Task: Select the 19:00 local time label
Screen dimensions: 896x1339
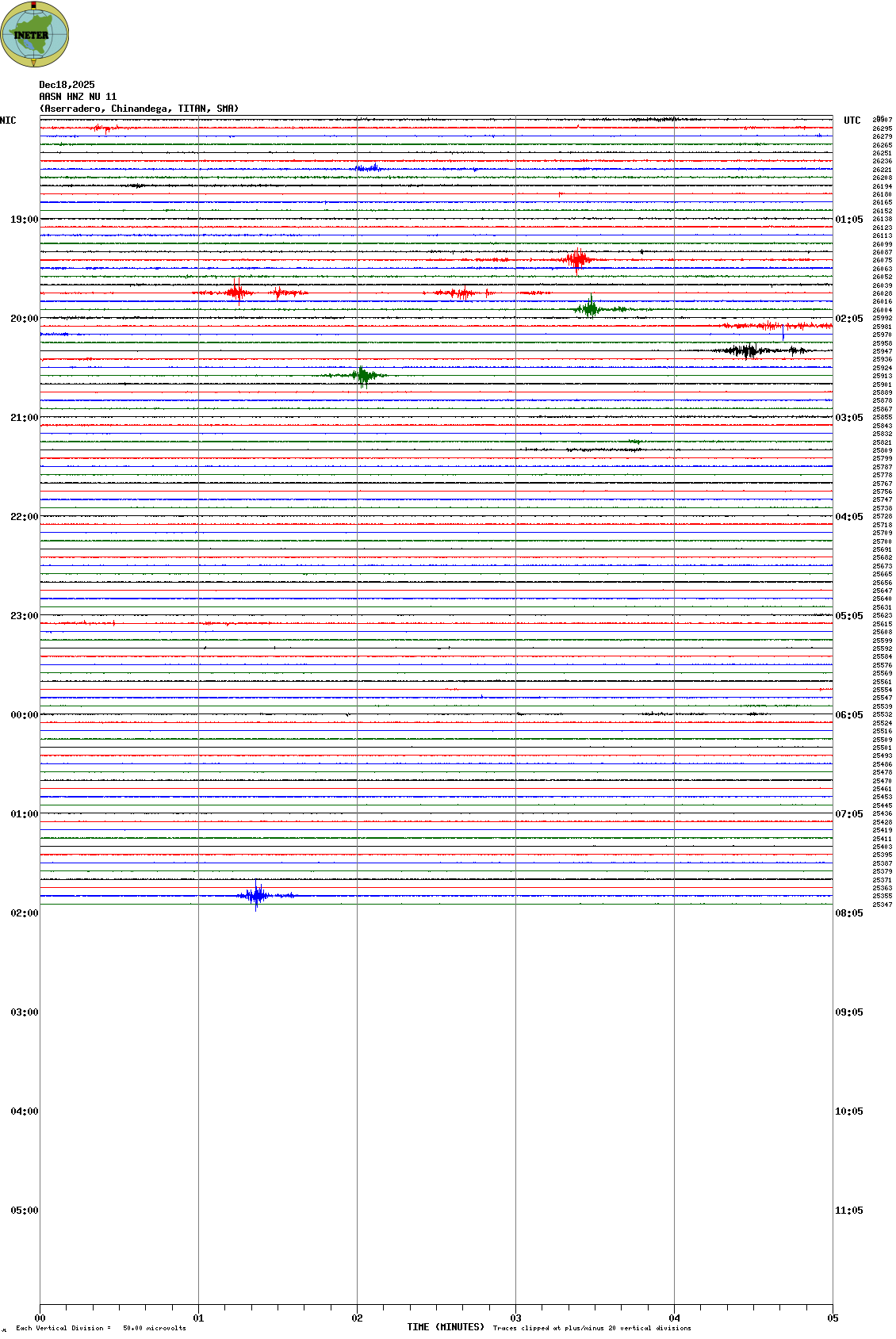Action: coord(24,220)
